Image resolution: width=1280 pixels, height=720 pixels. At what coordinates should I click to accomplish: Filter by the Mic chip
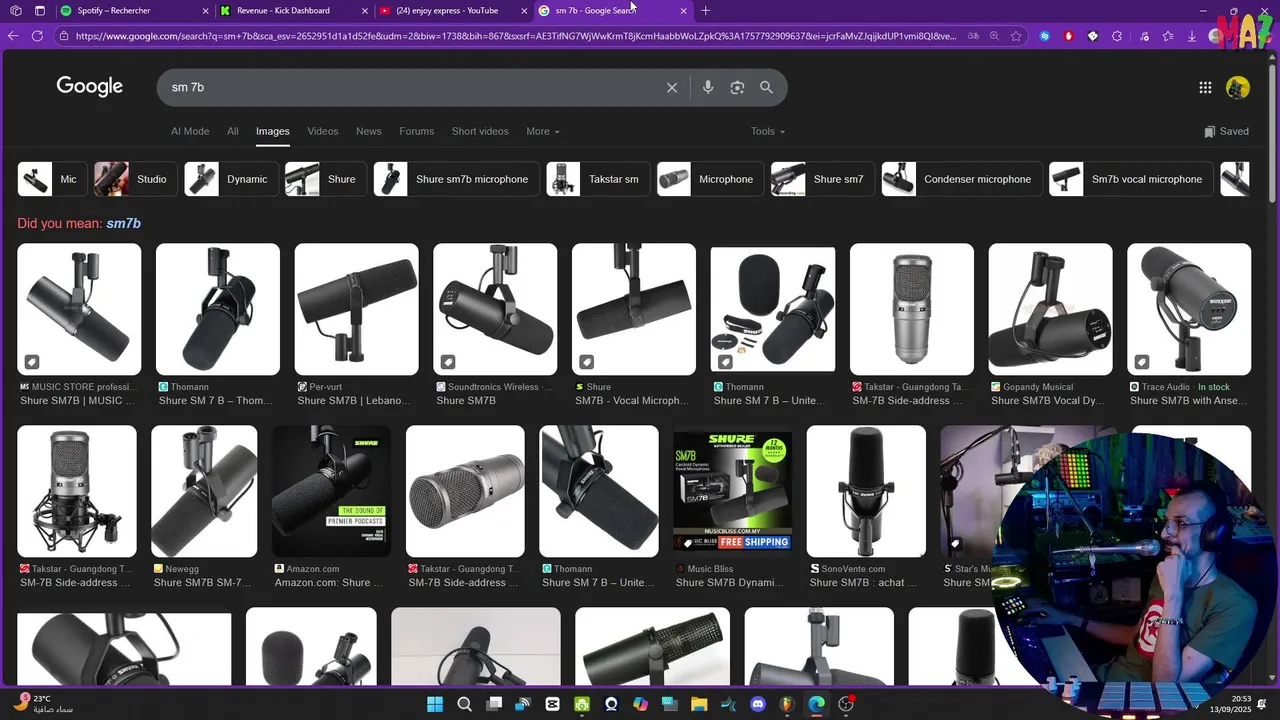pyautogui.click(x=52, y=179)
